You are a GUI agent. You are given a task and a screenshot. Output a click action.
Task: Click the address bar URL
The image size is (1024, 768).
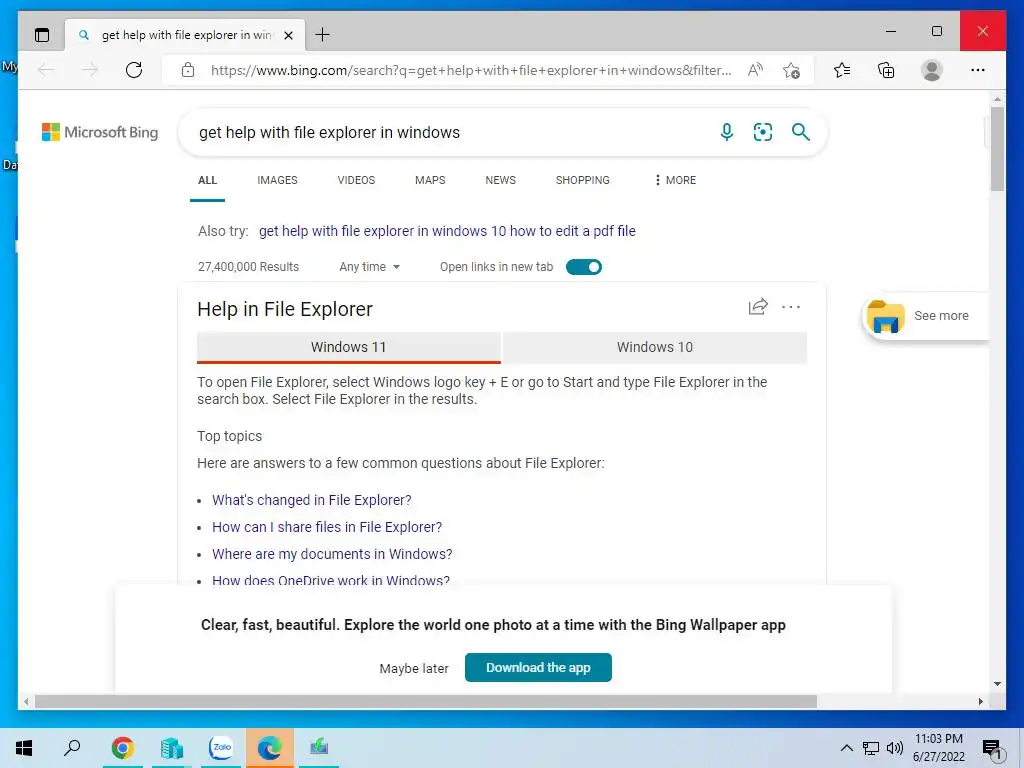point(470,70)
